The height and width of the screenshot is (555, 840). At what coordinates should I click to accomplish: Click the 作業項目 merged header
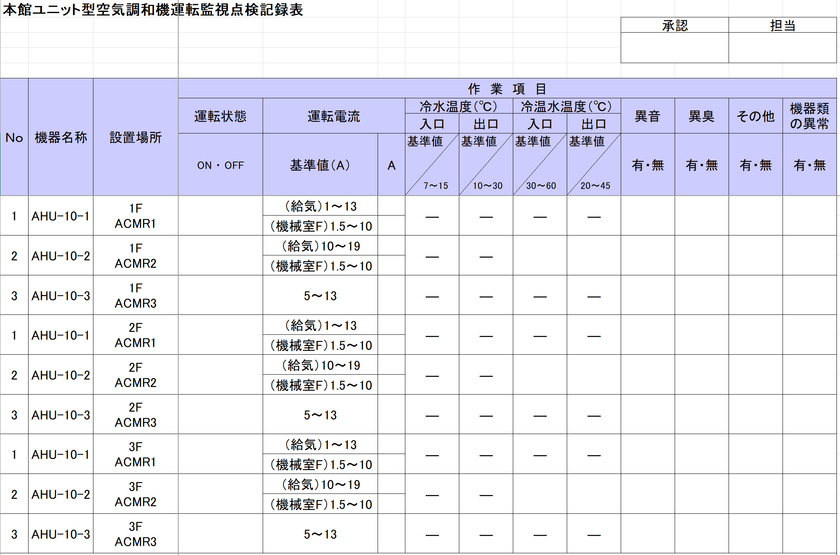click(507, 88)
